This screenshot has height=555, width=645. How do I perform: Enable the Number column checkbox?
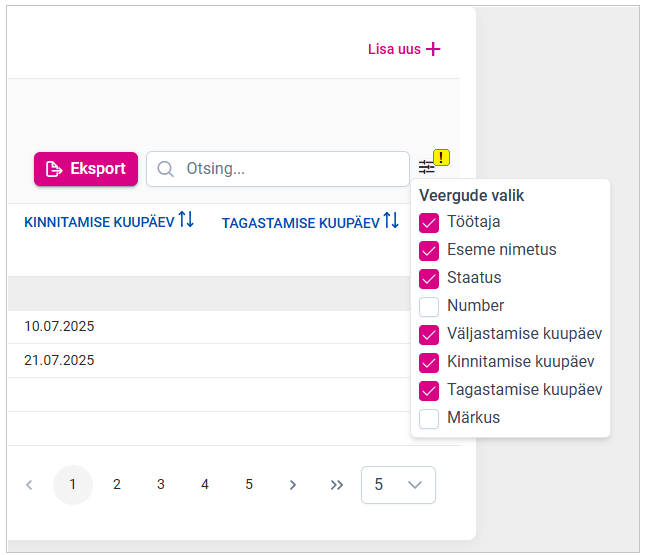[x=429, y=306]
